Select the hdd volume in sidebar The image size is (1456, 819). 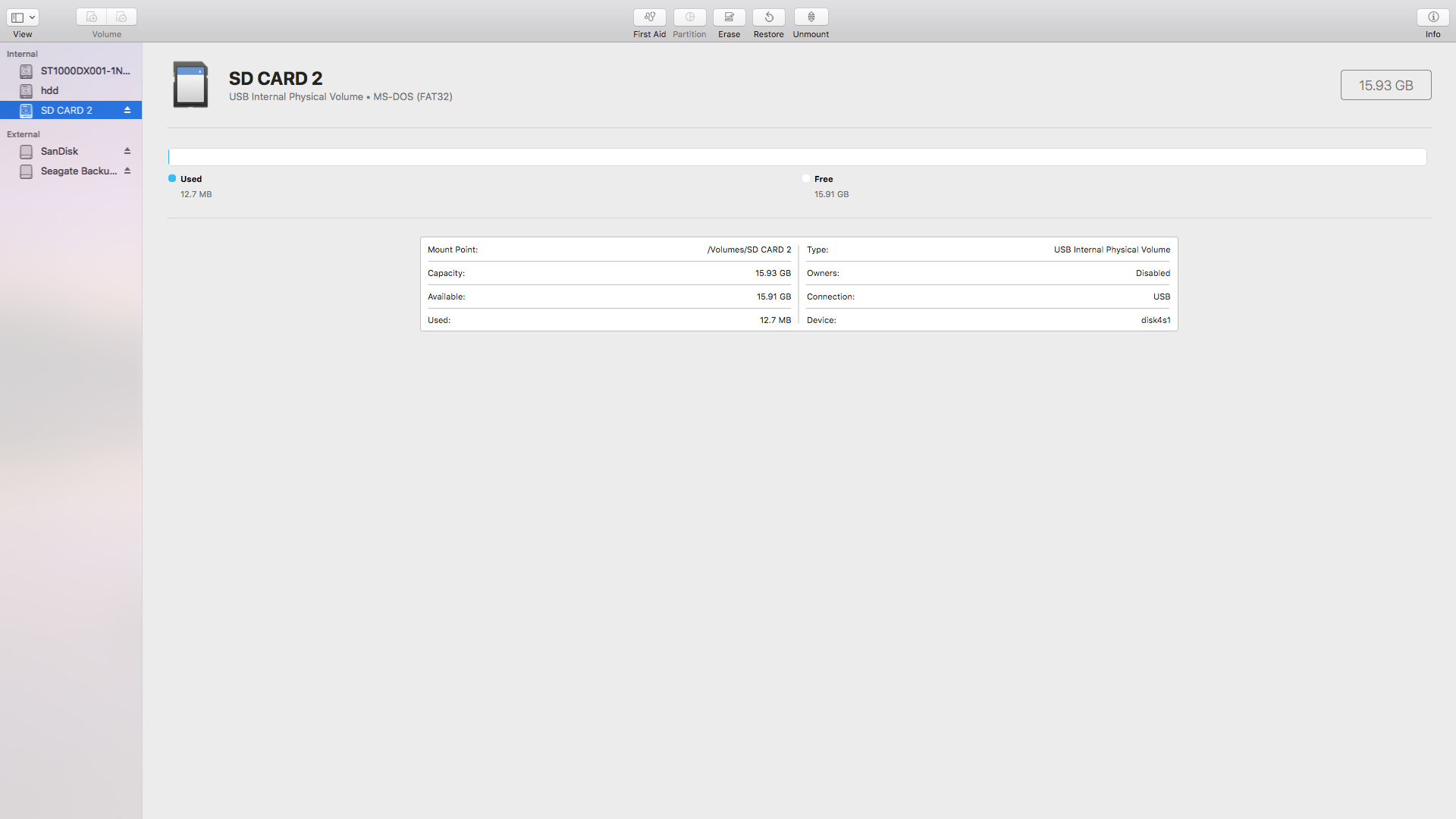[51, 90]
